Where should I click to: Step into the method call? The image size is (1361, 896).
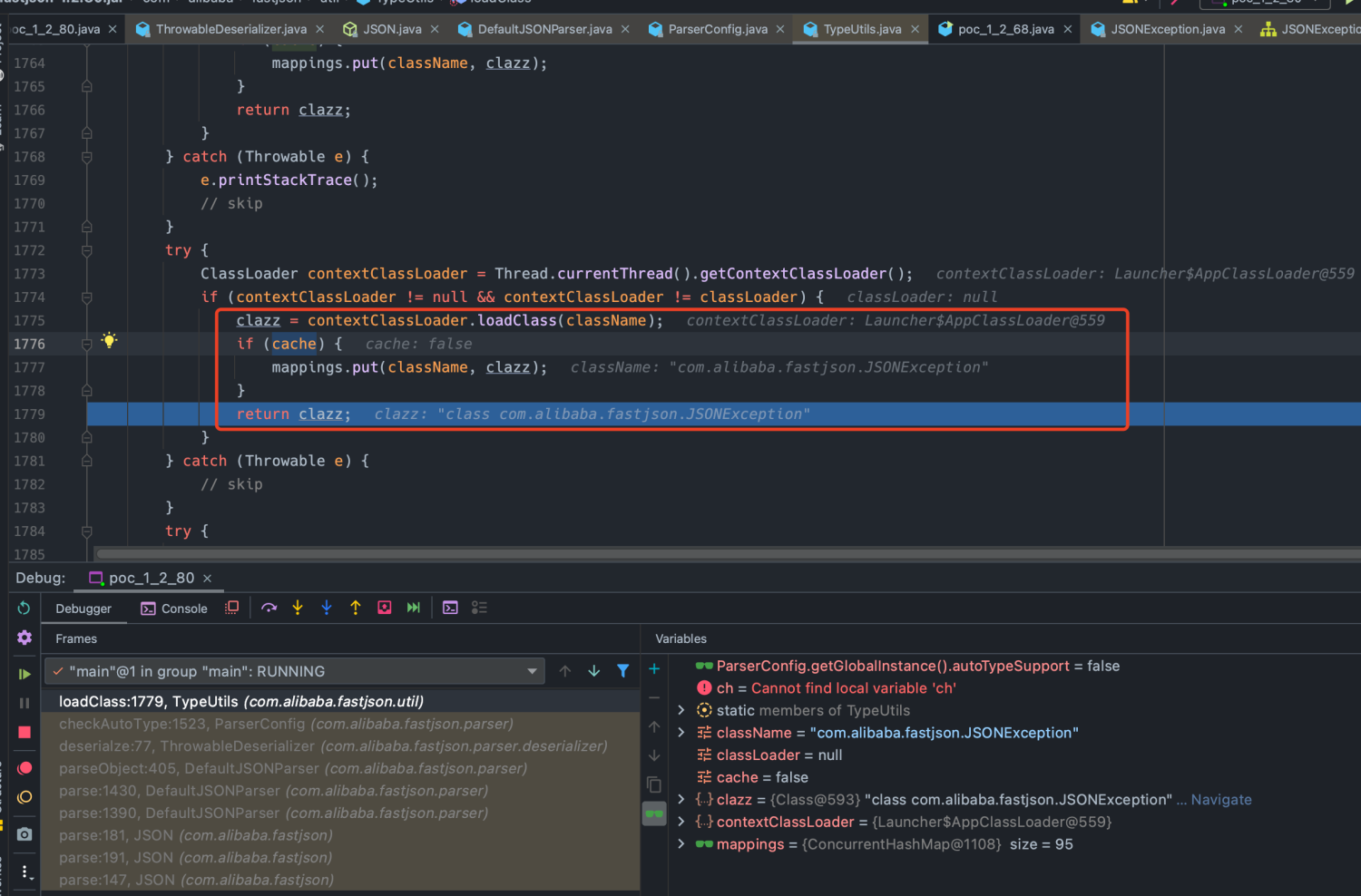tap(298, 608)
